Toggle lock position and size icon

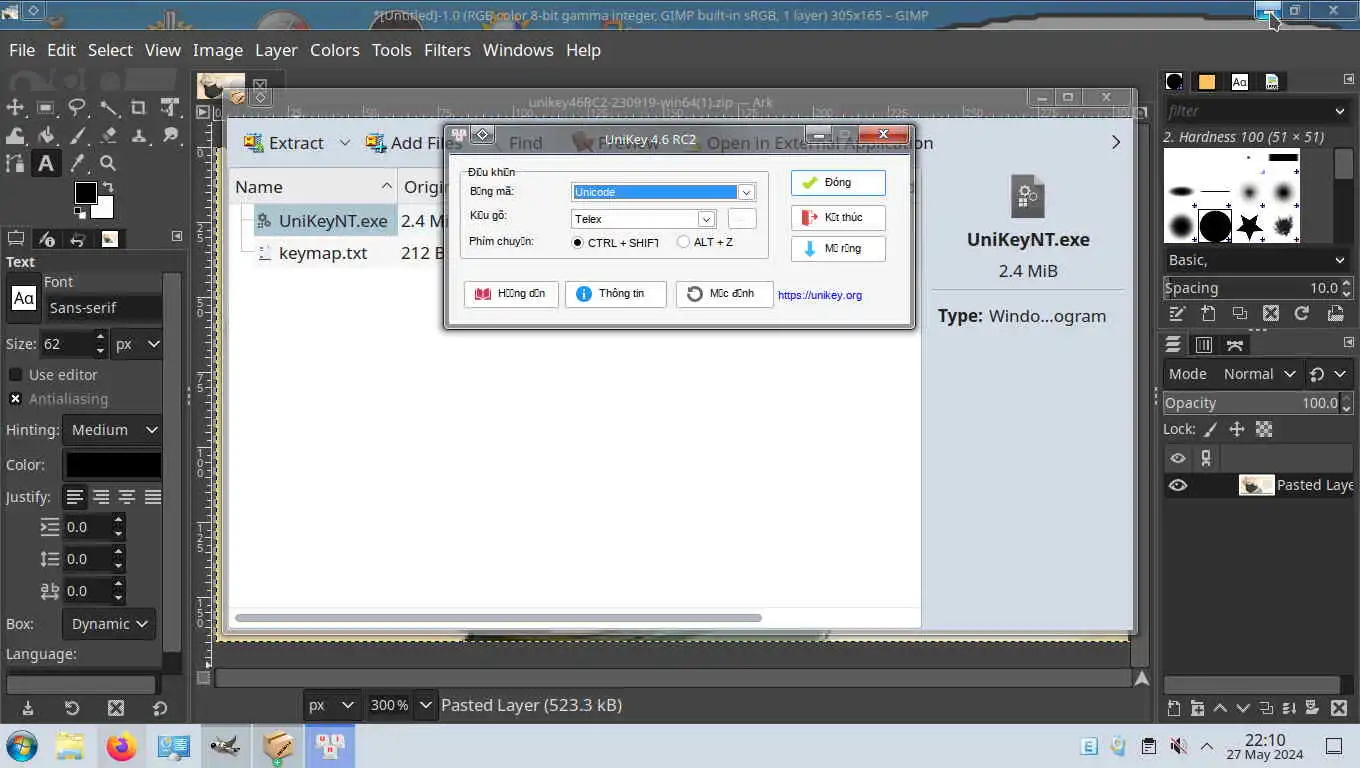point(1237,429)
